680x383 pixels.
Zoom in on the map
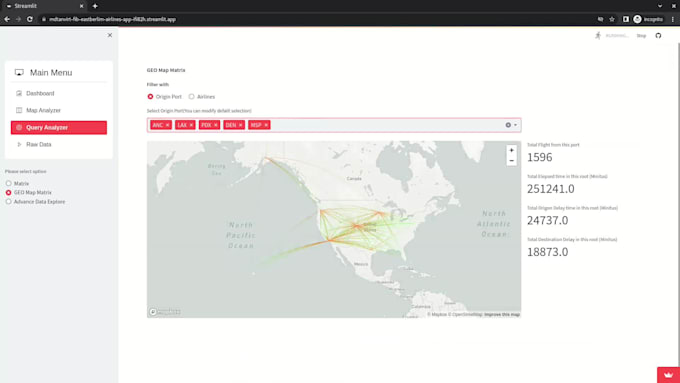(x=511, y=150)
